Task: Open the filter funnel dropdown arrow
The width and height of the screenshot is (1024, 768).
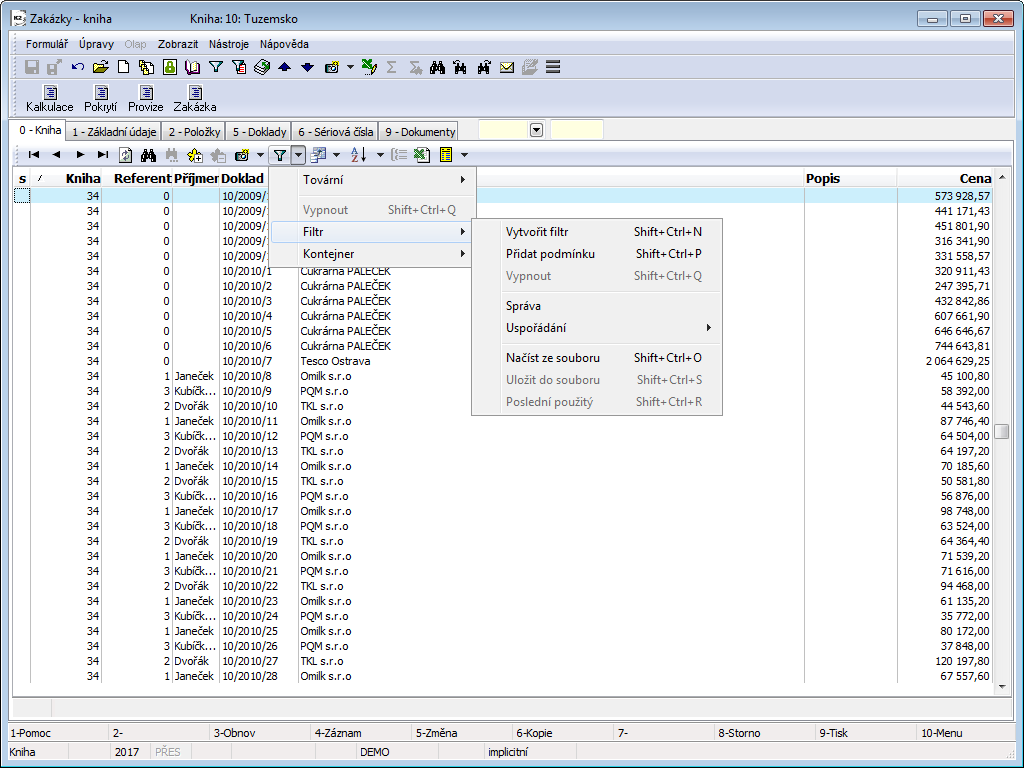Action: pyautogui.click(x=298, y=155)
